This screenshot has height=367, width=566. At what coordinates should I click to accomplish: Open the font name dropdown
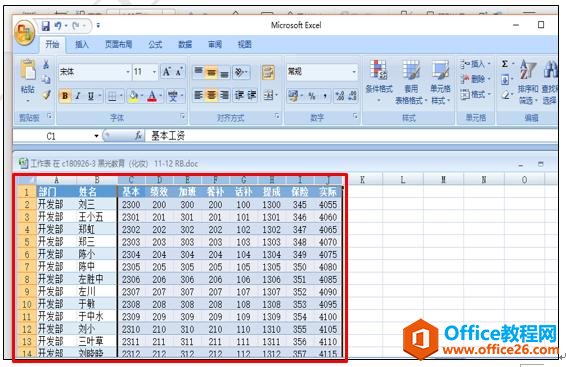point(128,72)
